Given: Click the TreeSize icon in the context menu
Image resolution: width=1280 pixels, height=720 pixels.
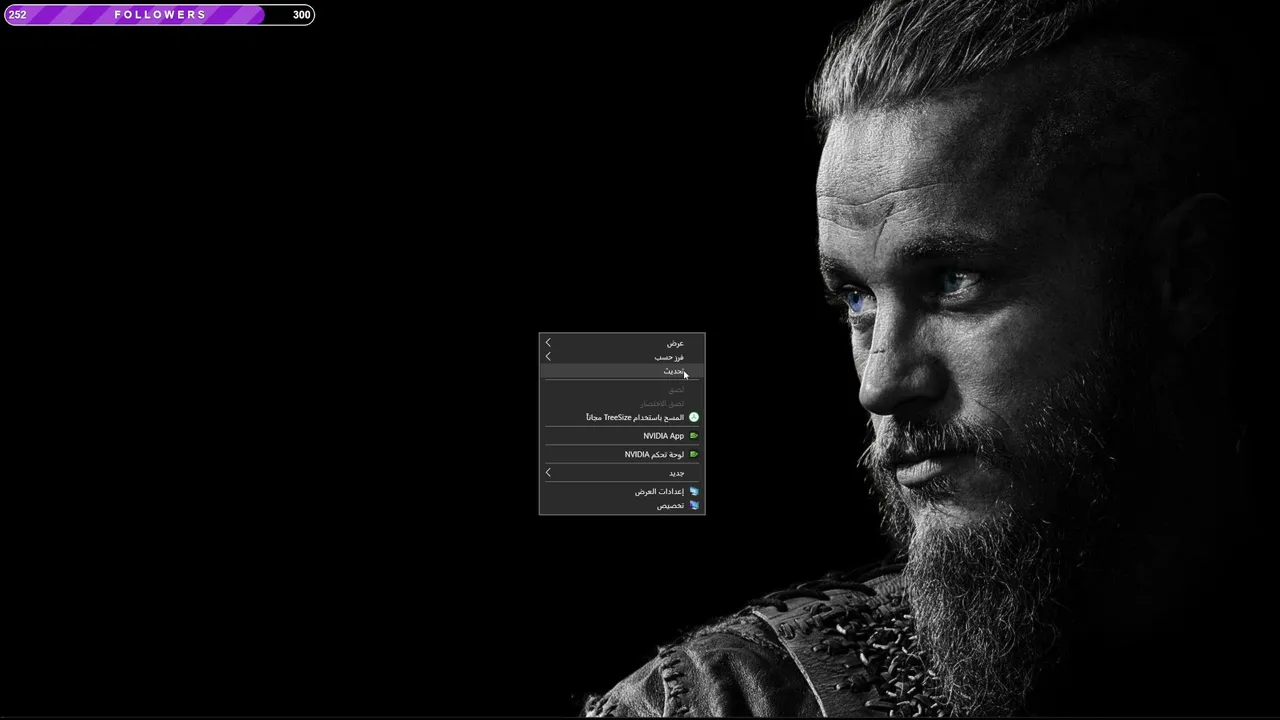Looking at the screenshot, I should click(694, 417).
